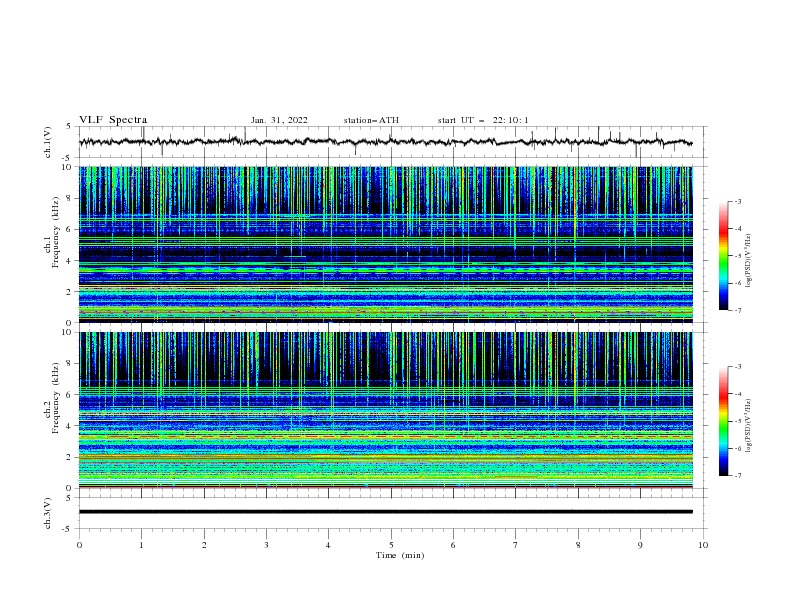This screenshot has height=612, width=792.
Task: Click the ch.3 flat voltage trace
Action: pyautogui.click(x=385, y=512)
